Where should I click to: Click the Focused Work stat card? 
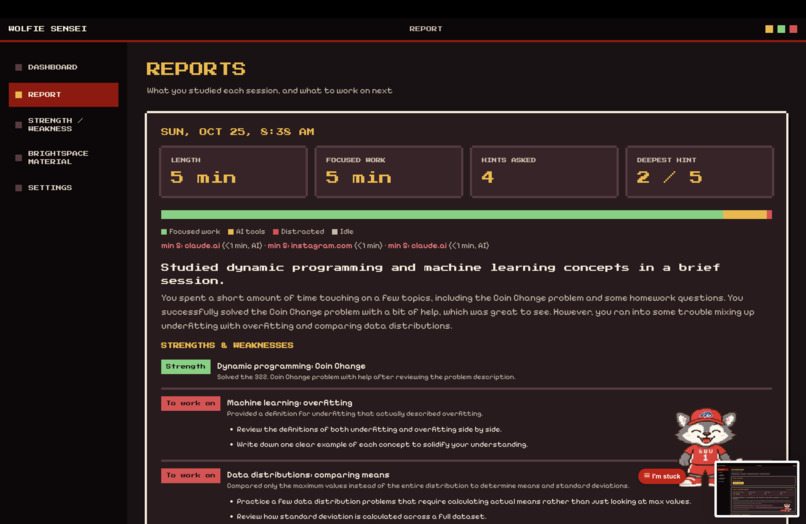click(x=389, y=172)
